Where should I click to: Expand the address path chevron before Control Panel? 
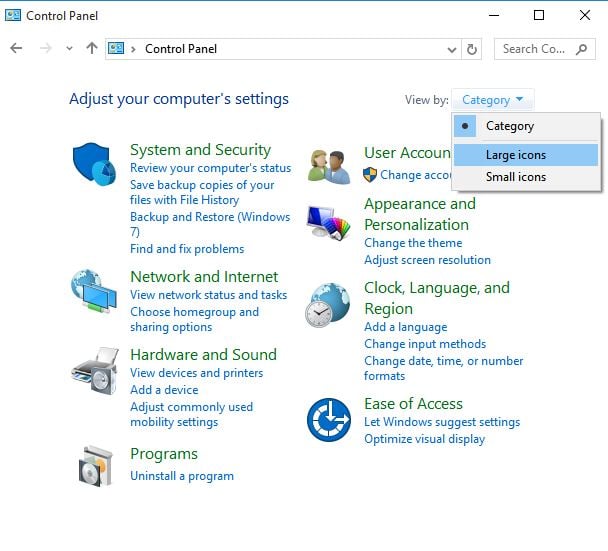(x=133, y=49)
